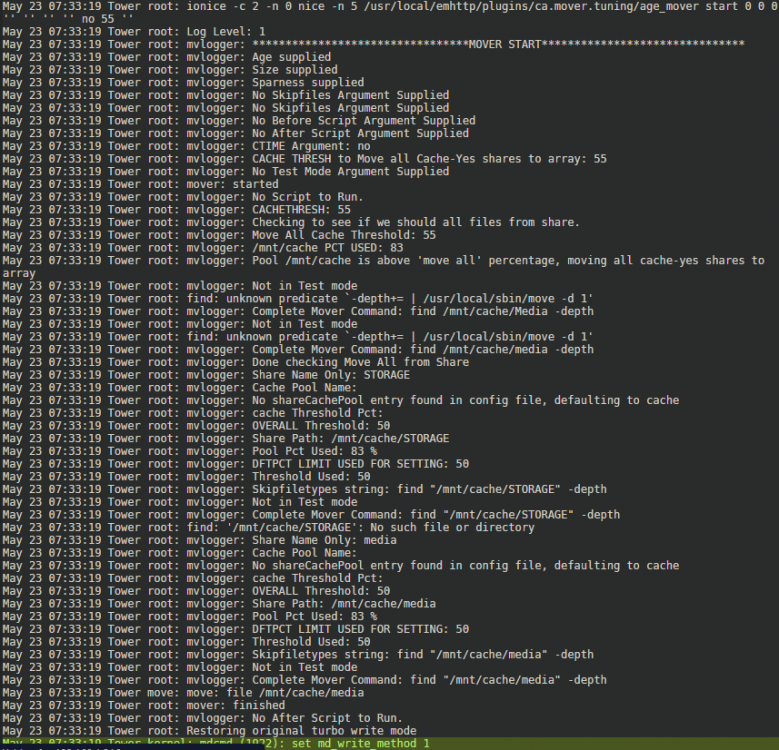
Task: Click 'move: file /mnt/cache/media' line
Action: coord(183,693)
